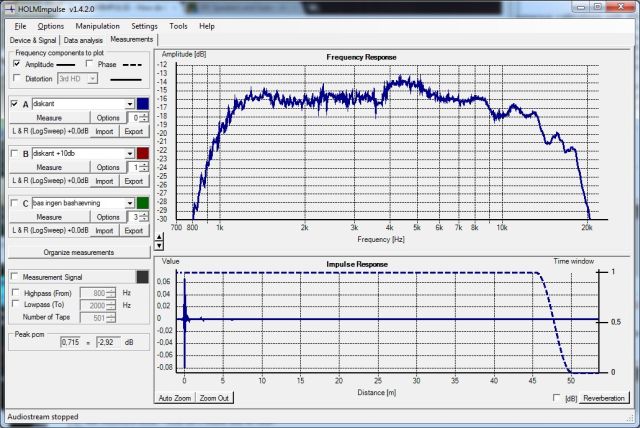
Task: Open the File menu
Action: tap(20, 26)
